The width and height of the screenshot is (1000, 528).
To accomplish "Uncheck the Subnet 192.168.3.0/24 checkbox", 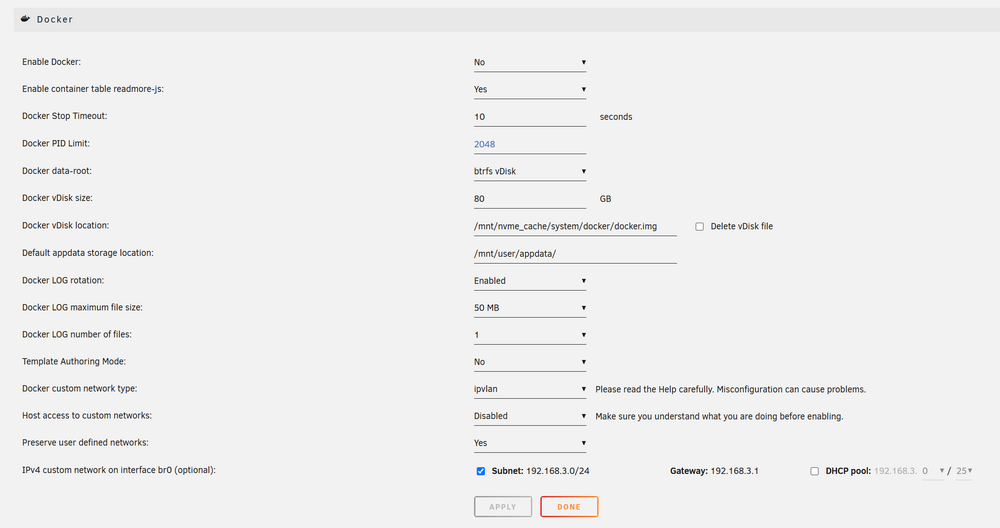I will click(x=481, y=471).
